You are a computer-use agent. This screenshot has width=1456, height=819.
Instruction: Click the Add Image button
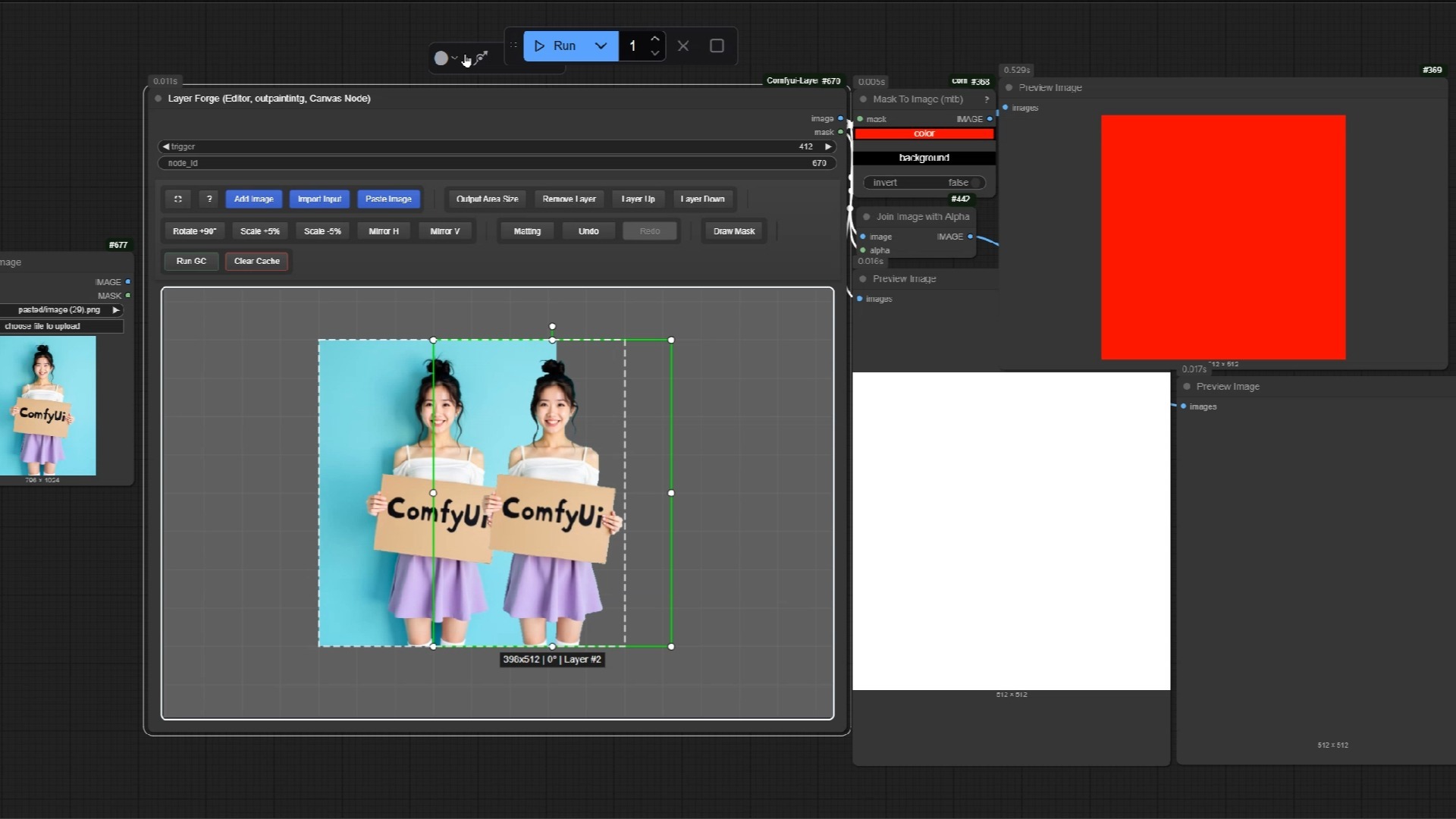(253, 199)
